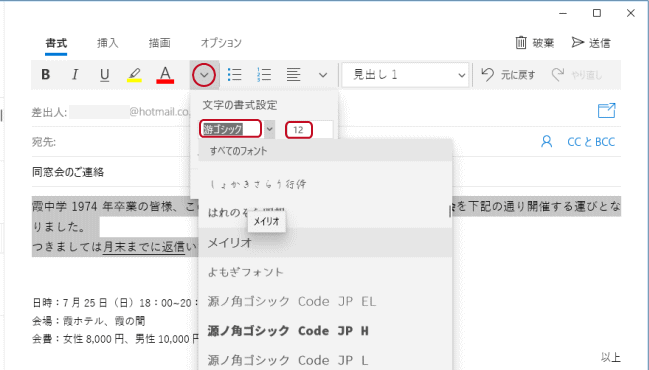Toggle underline formatting
The width and height of the screenshot is (649, 370).
[x=104, y=74]
